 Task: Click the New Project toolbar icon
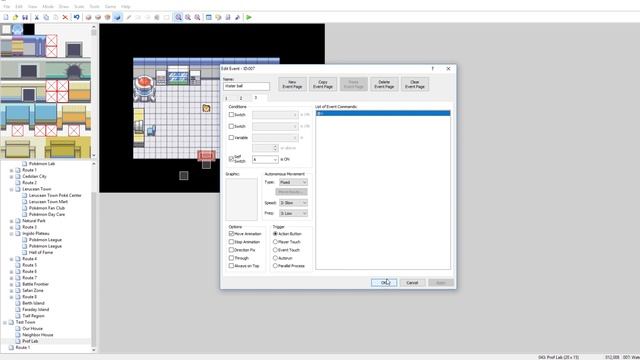click(x=6, y=17)
